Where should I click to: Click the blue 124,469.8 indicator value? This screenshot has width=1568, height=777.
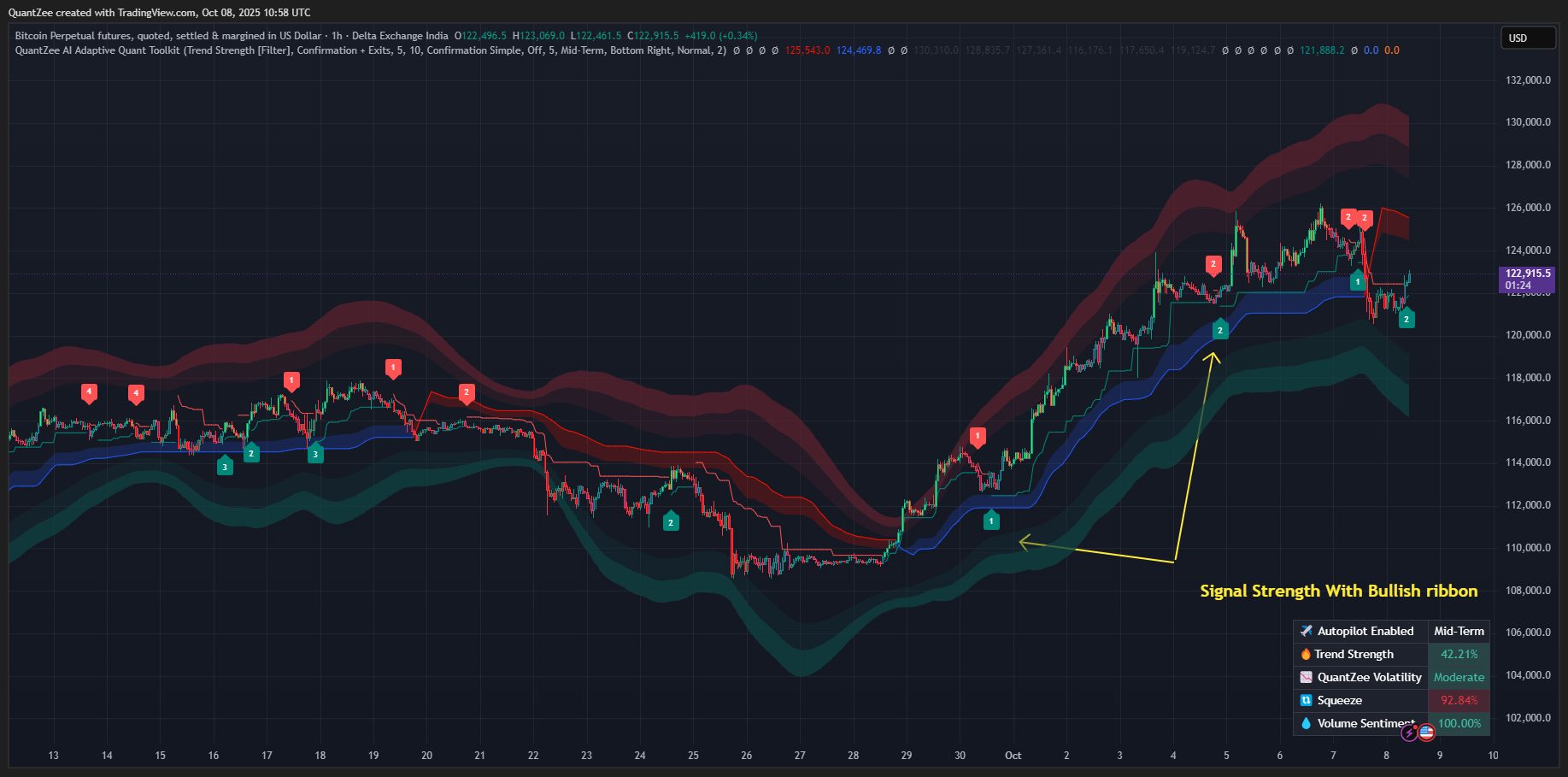pyautogui.click(x=858, y=50)
